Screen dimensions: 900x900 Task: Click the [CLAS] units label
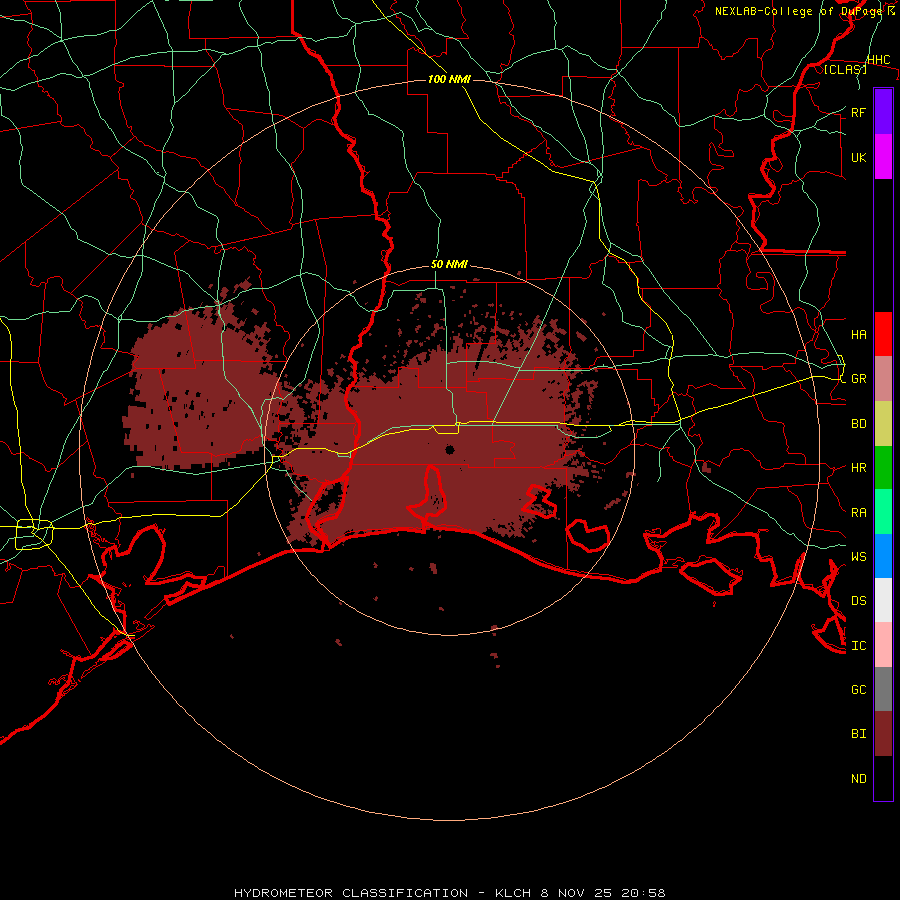click(x=845, y=69)
